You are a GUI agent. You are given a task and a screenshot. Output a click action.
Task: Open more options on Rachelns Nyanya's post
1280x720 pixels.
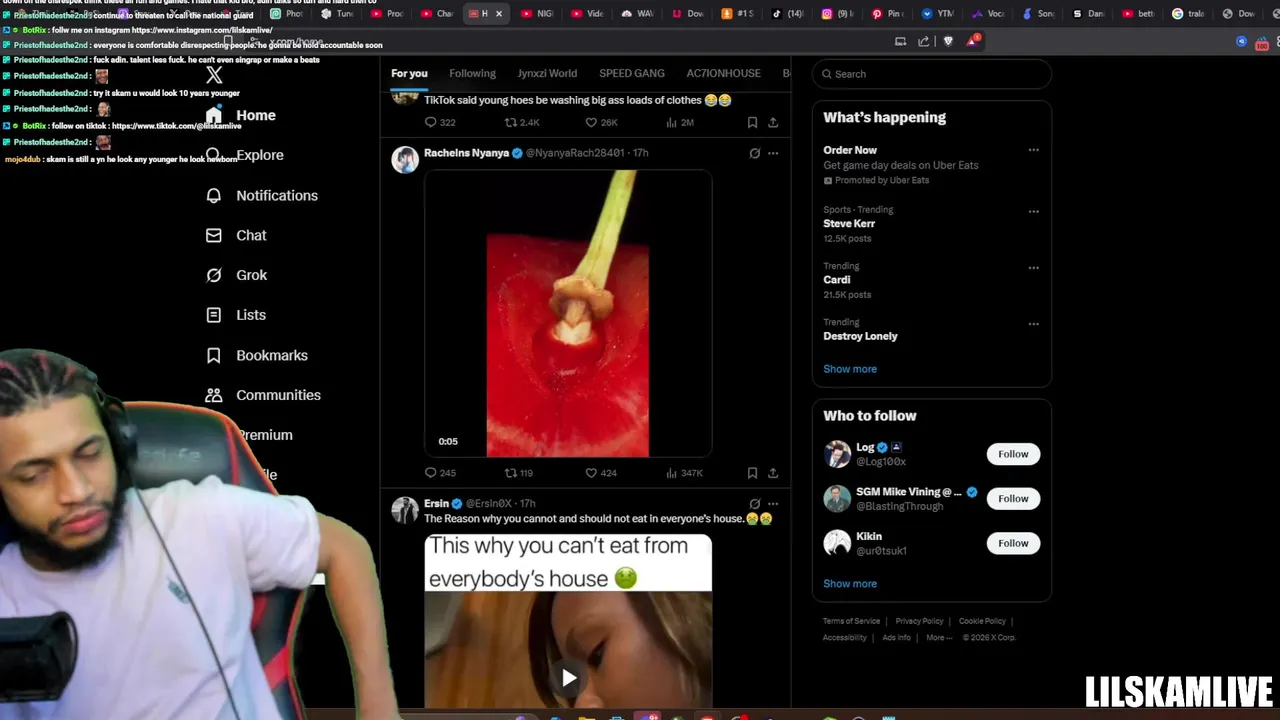point(773,153)
